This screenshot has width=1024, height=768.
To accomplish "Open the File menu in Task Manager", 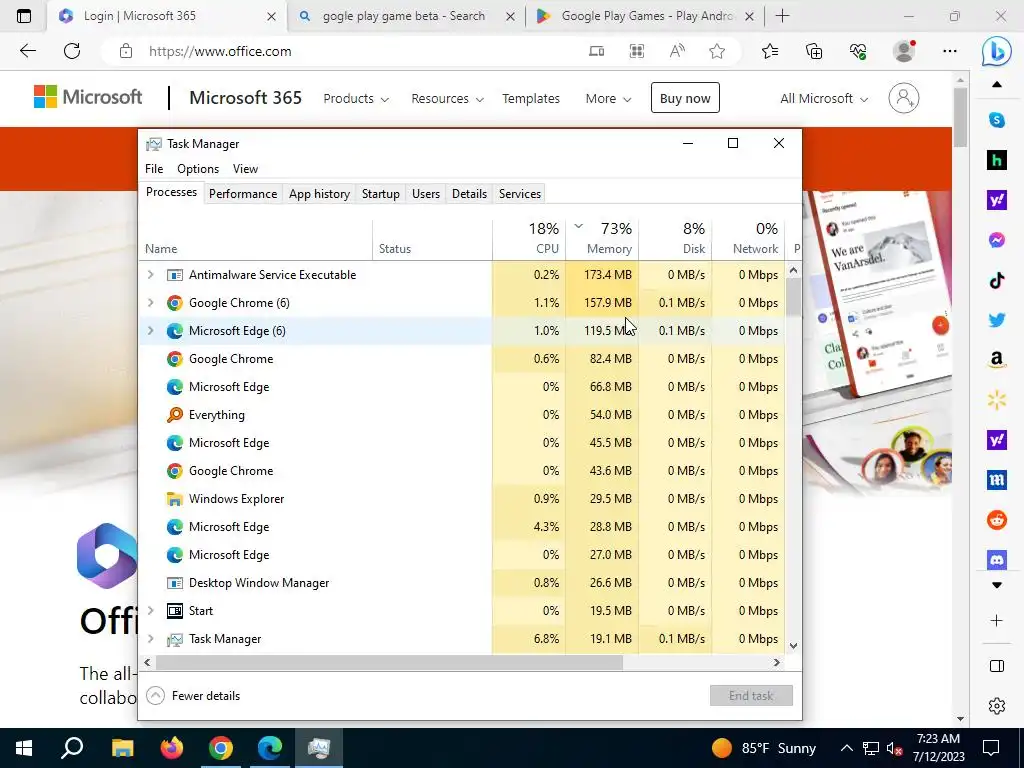I will point(154,168).
